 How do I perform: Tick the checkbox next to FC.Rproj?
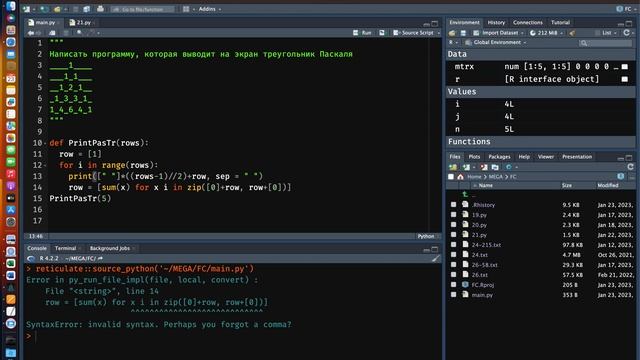point(453,284)
